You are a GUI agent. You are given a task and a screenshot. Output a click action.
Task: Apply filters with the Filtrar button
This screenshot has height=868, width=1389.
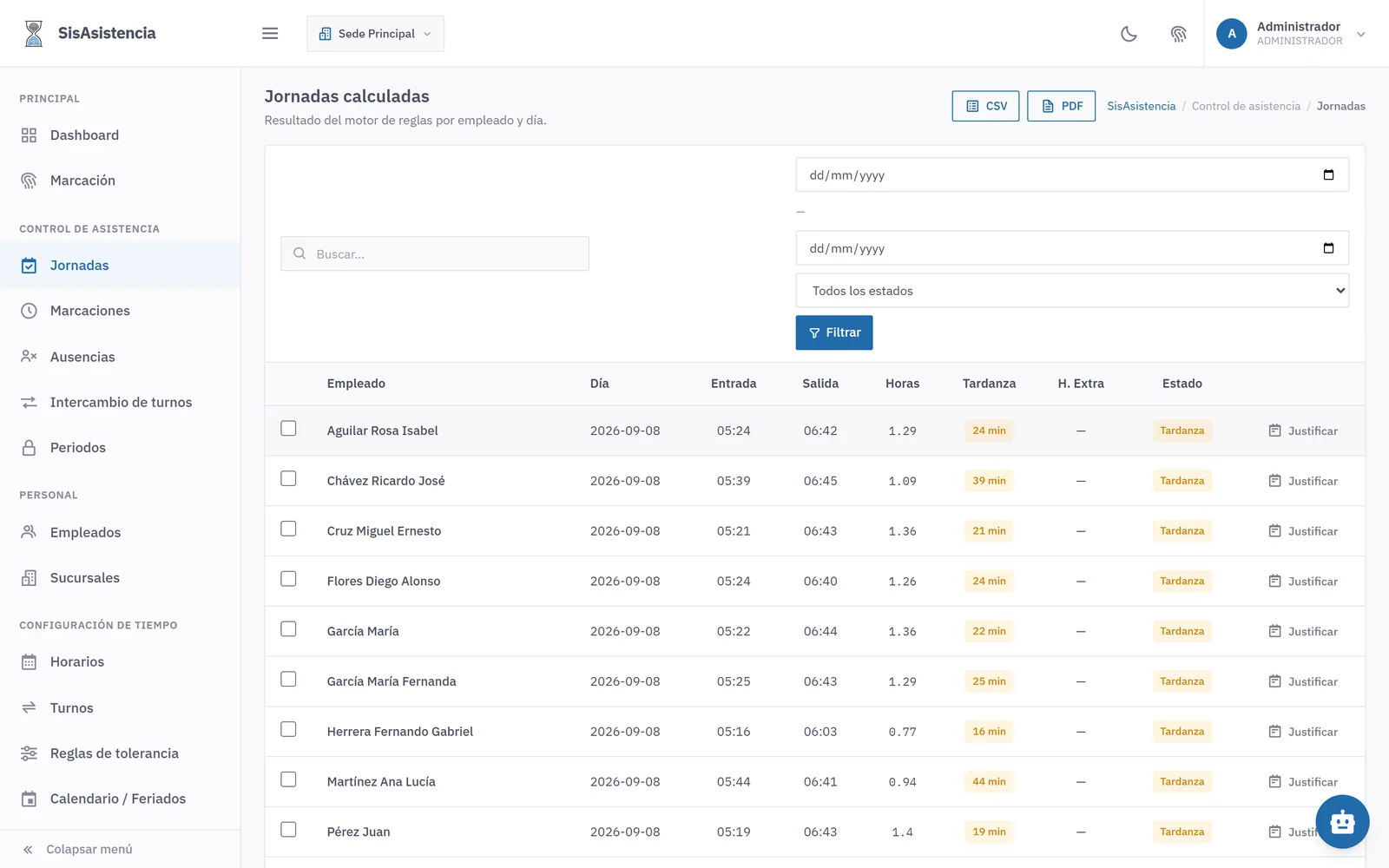[x=834, y=332]
